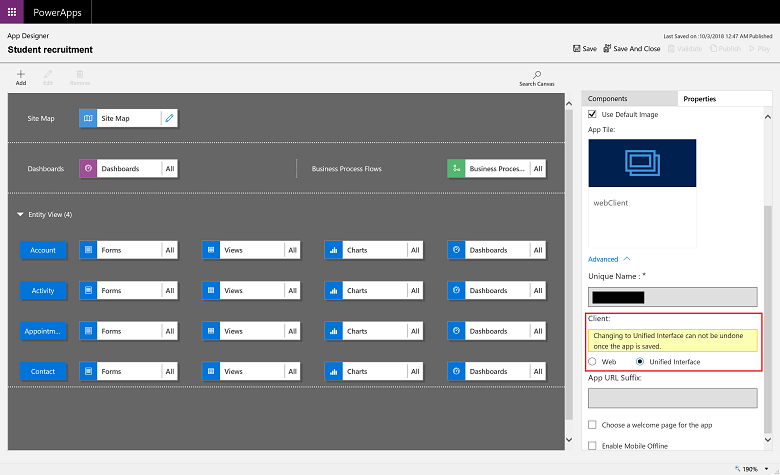Select the purple Dashboards tile icon
Image resolution: width=780 pixels, height=475 pixels.
tap(89, 169)
